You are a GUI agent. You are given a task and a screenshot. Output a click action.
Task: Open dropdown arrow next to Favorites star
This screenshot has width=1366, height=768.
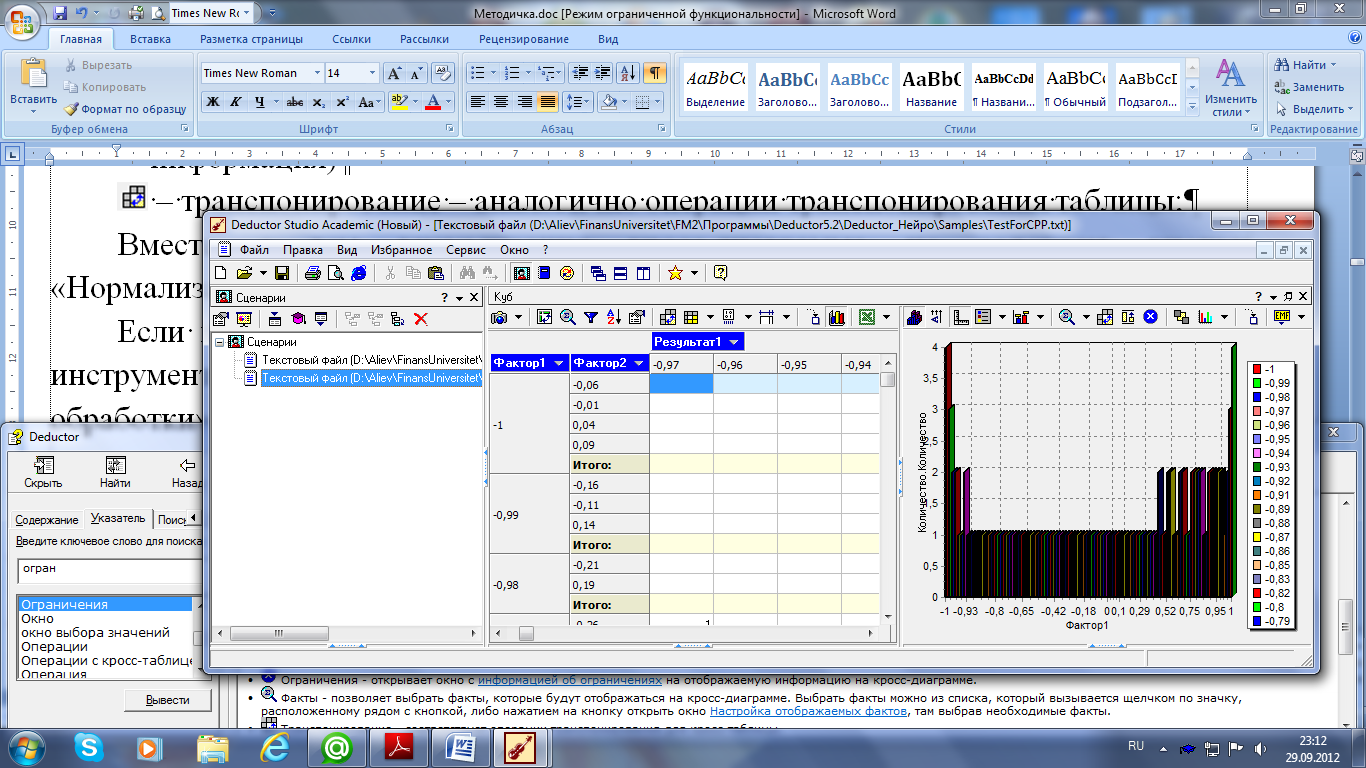(694, 272)
